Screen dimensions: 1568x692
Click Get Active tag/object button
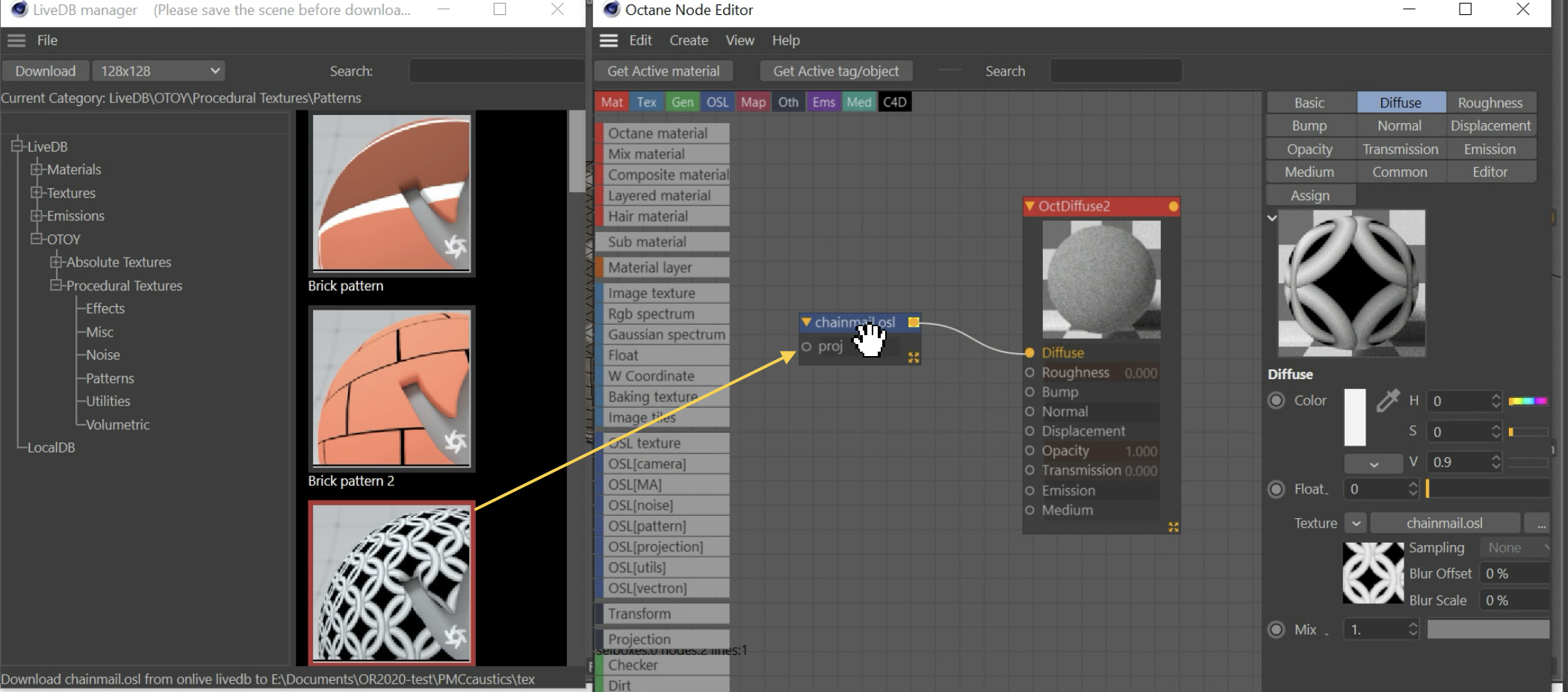836,71
